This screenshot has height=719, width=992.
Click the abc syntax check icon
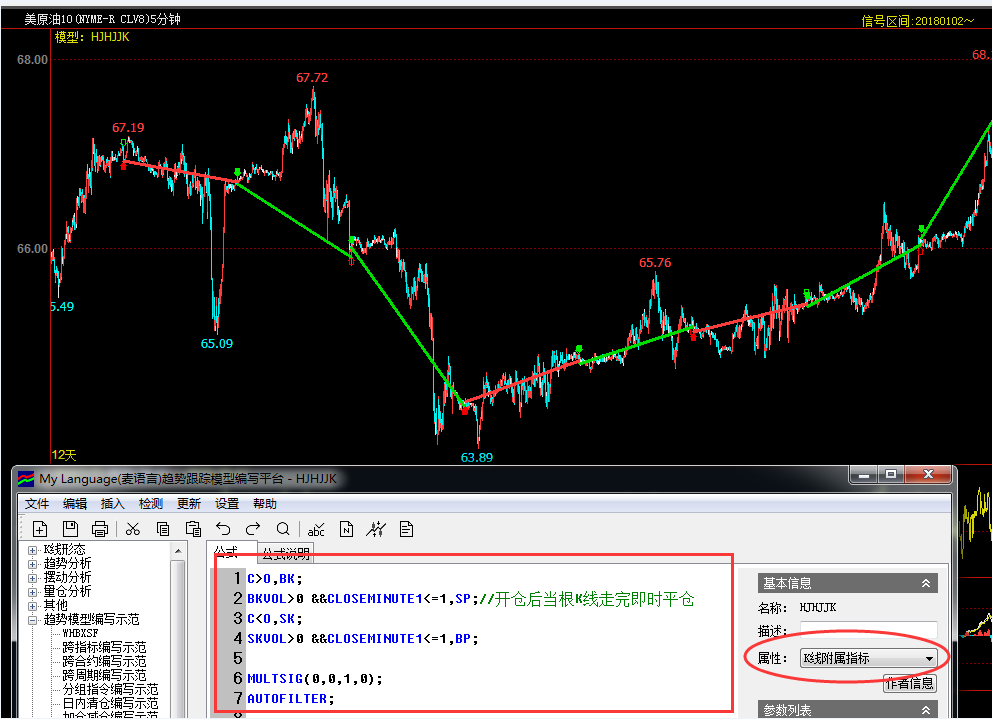point(316,529)
